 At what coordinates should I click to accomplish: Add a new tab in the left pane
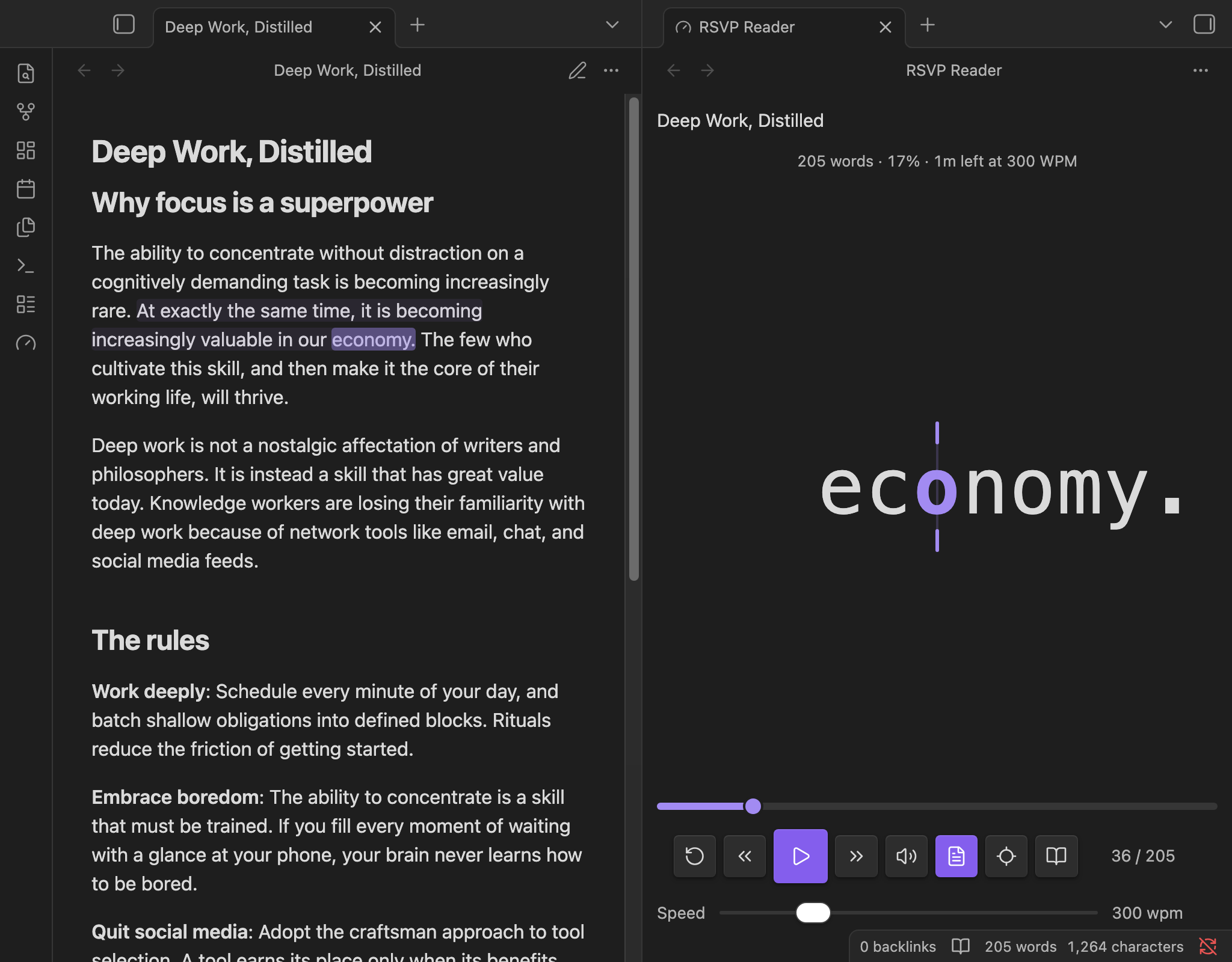[417, 25]
